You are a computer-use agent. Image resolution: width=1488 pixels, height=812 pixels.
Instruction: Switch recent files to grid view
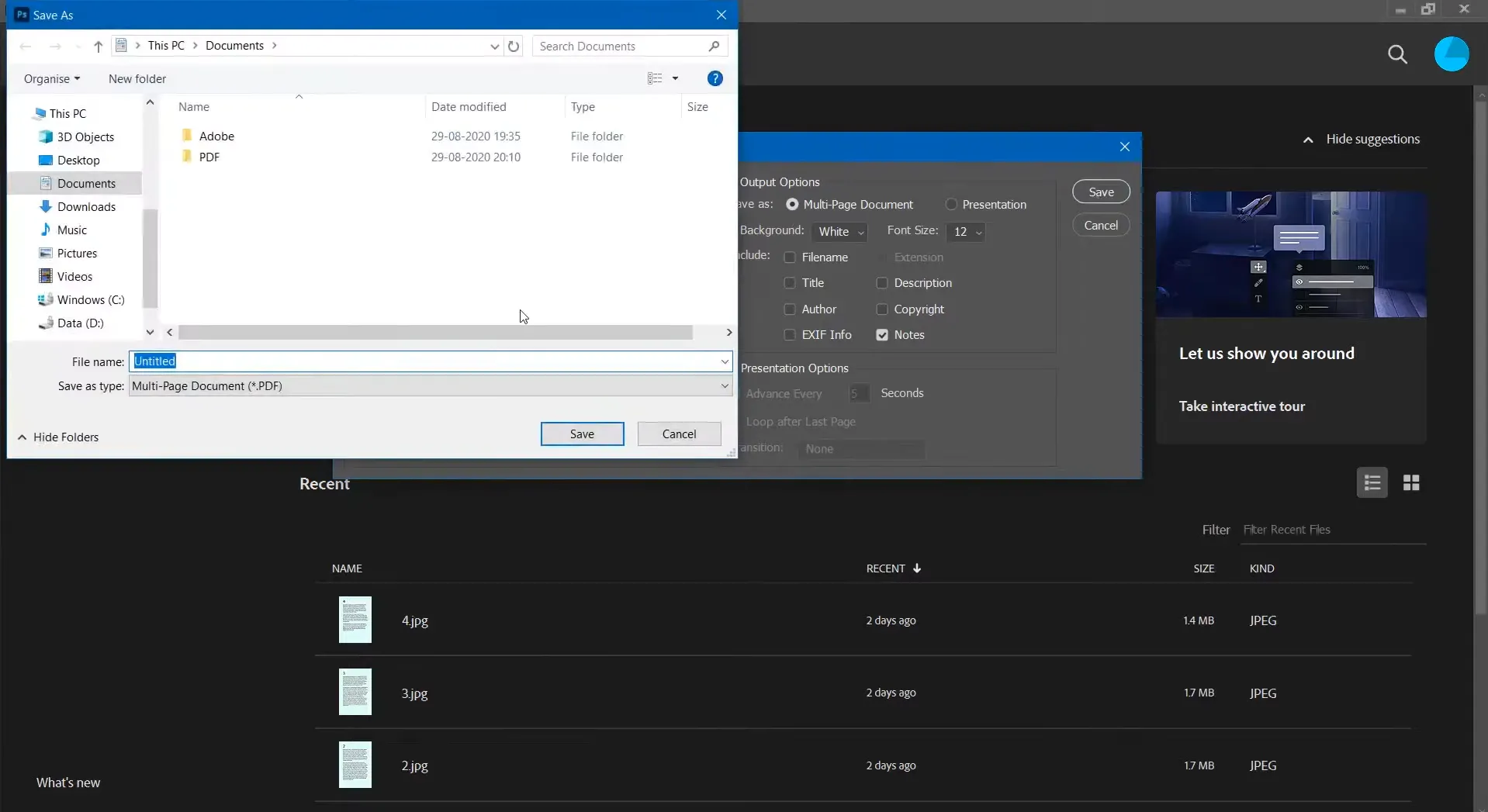click(1411, 483)
